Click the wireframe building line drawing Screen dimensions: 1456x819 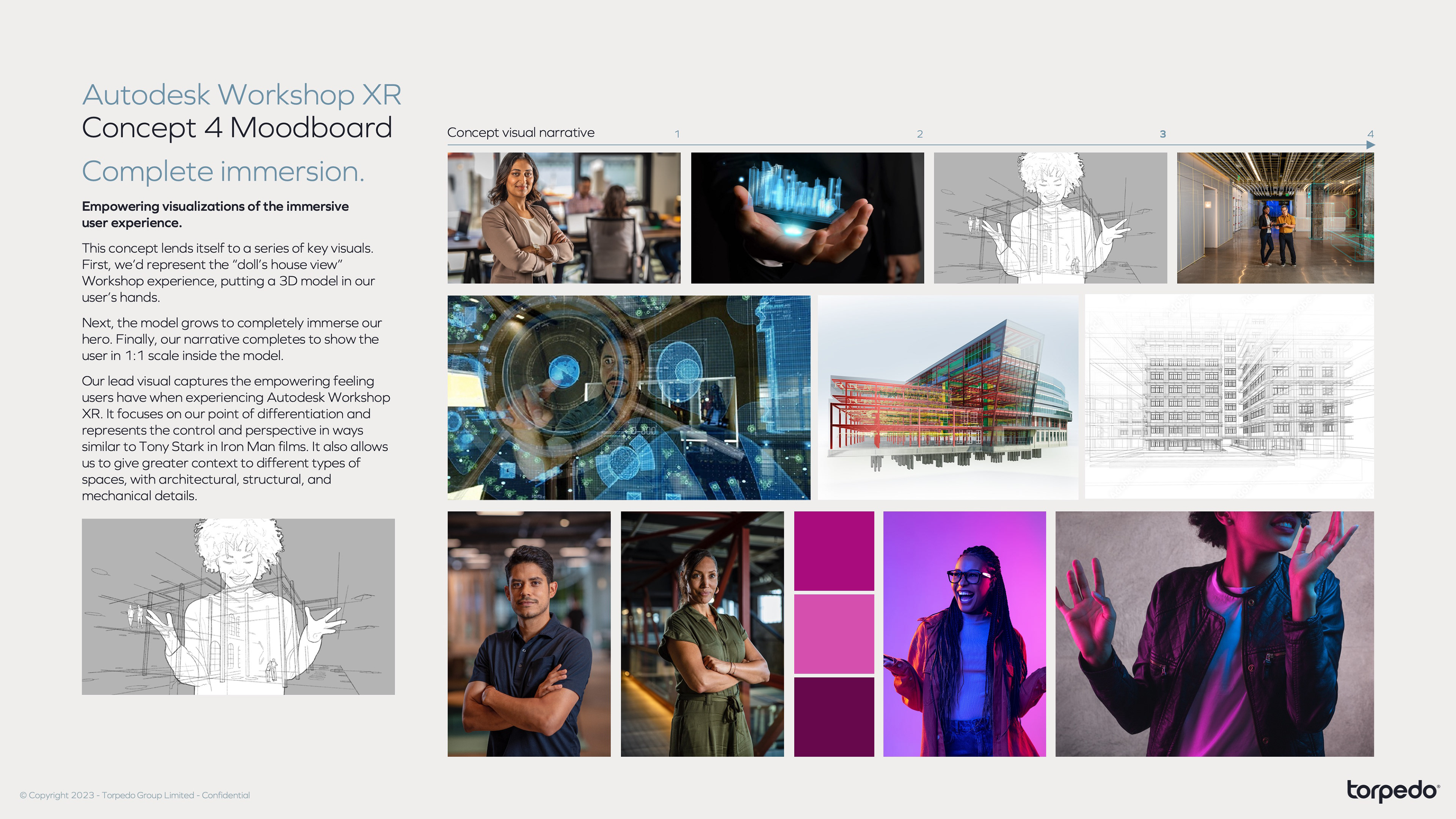click(x=1229, y=397)
